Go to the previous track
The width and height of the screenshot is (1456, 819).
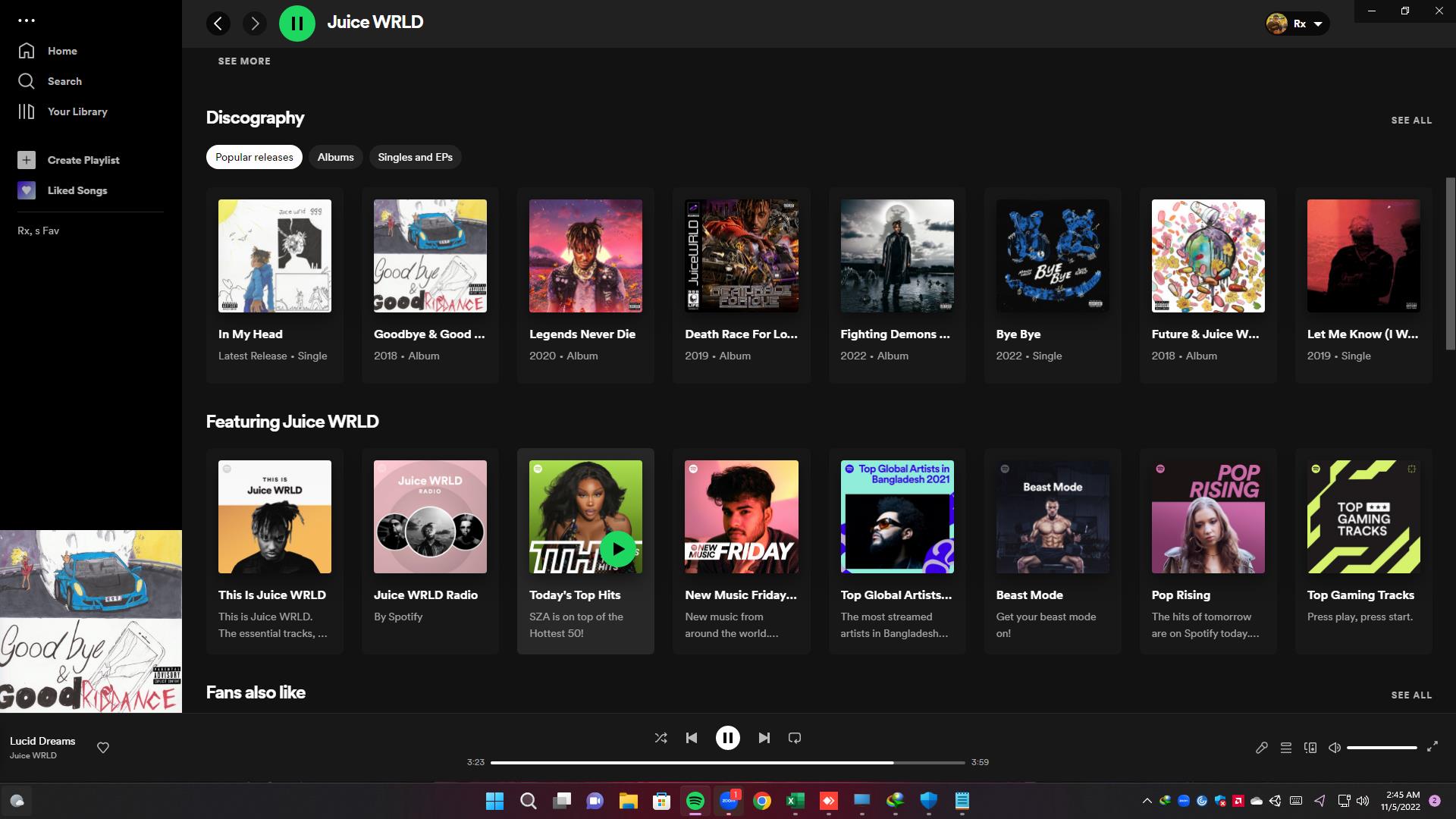point(692,738)
